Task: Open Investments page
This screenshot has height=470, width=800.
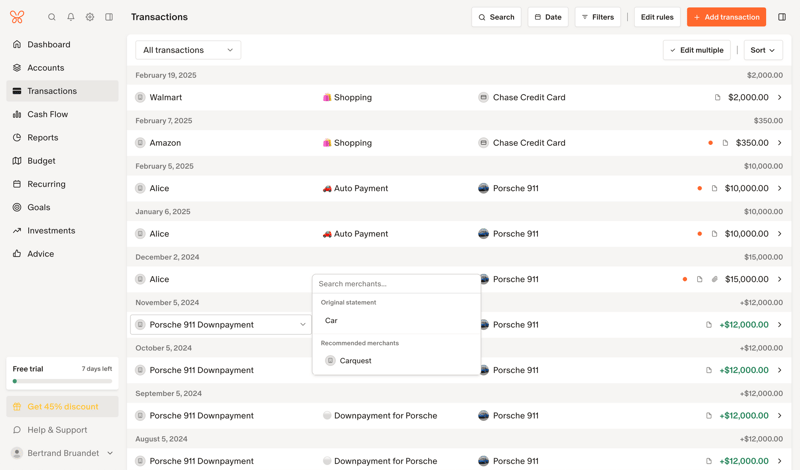Action: [x=62, y=231]
